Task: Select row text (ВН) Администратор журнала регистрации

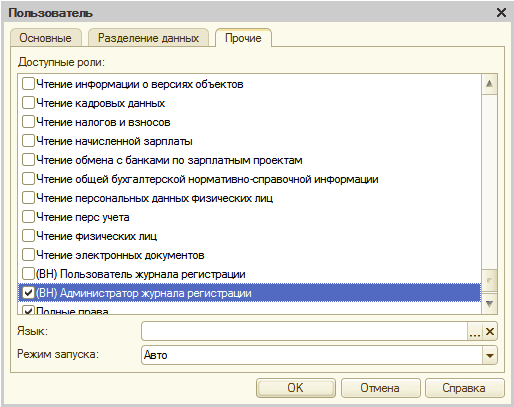Action: pyautogui.click(x=143, y=293)
